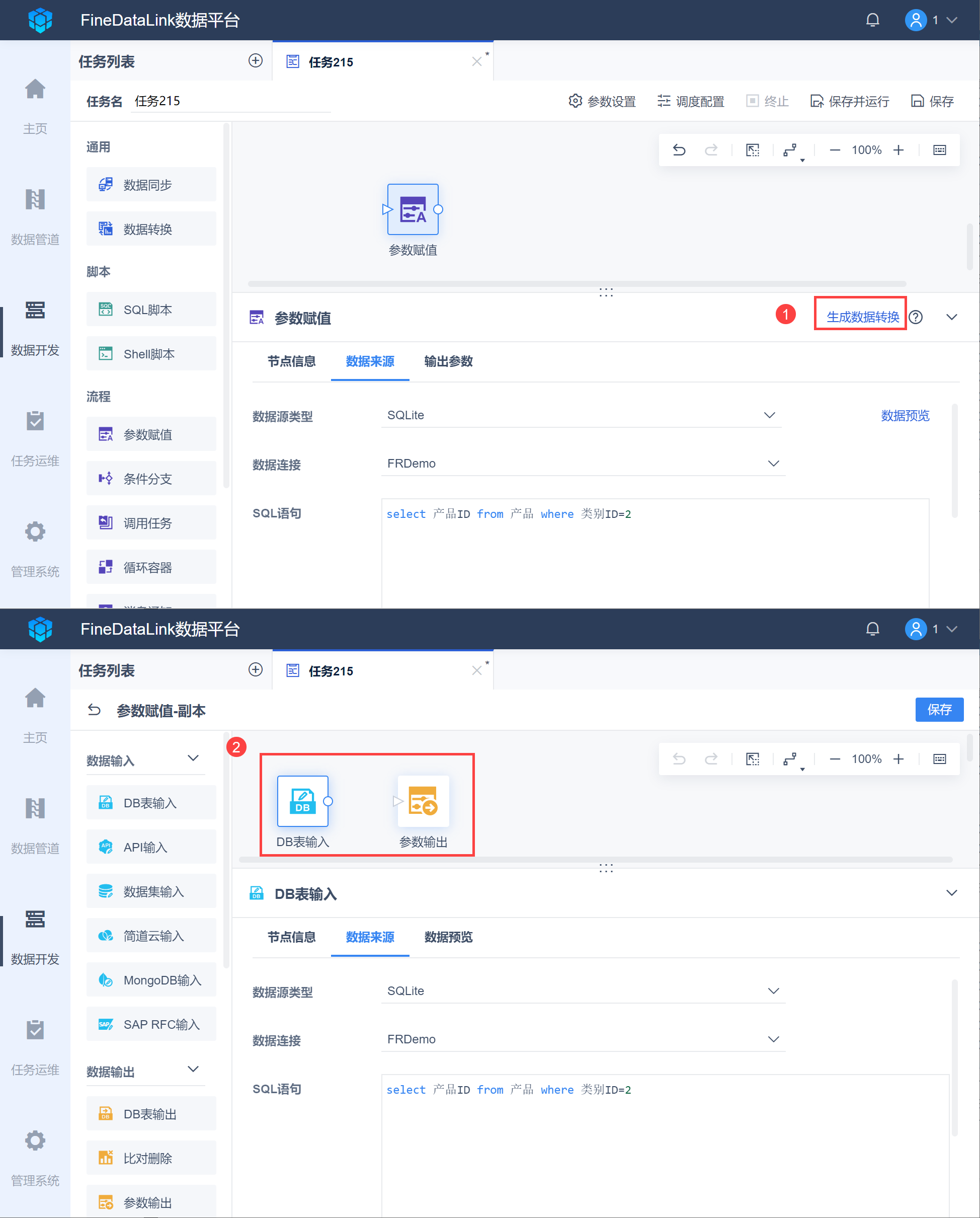Image resolution: width=980 pixels, height=1218 pixels.
Task: Click the notification bell in the bottom window
Action: [x=872, y=629]
